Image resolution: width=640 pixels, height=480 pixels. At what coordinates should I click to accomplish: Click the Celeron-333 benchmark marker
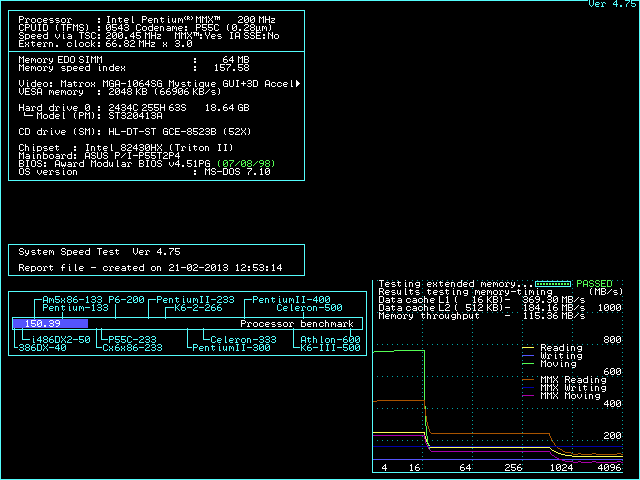243,340
